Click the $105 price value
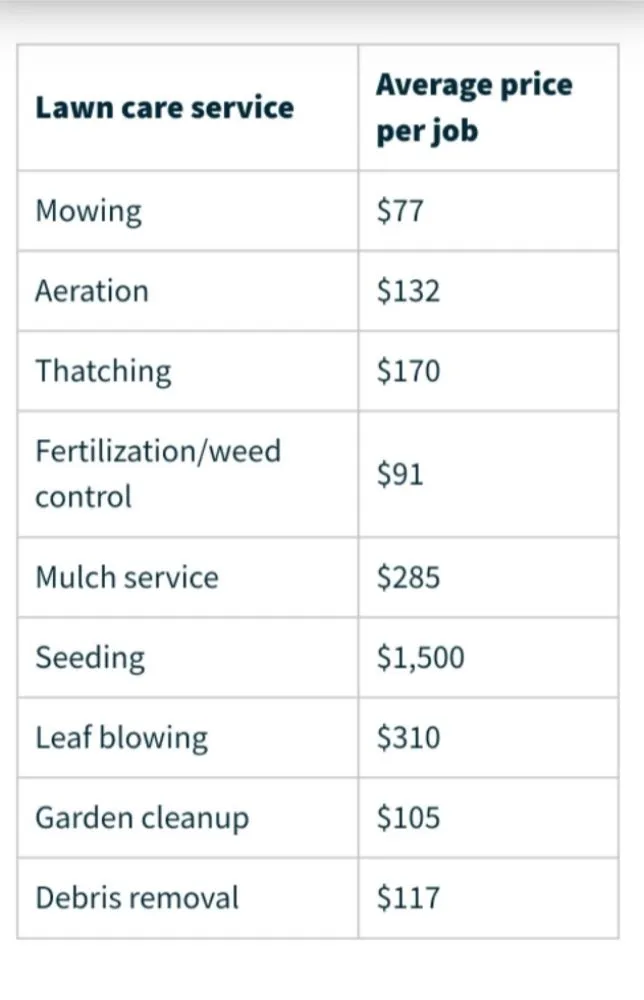This screenshot has width=644, height=1000. pyautogui.click(x=408, y=817)
